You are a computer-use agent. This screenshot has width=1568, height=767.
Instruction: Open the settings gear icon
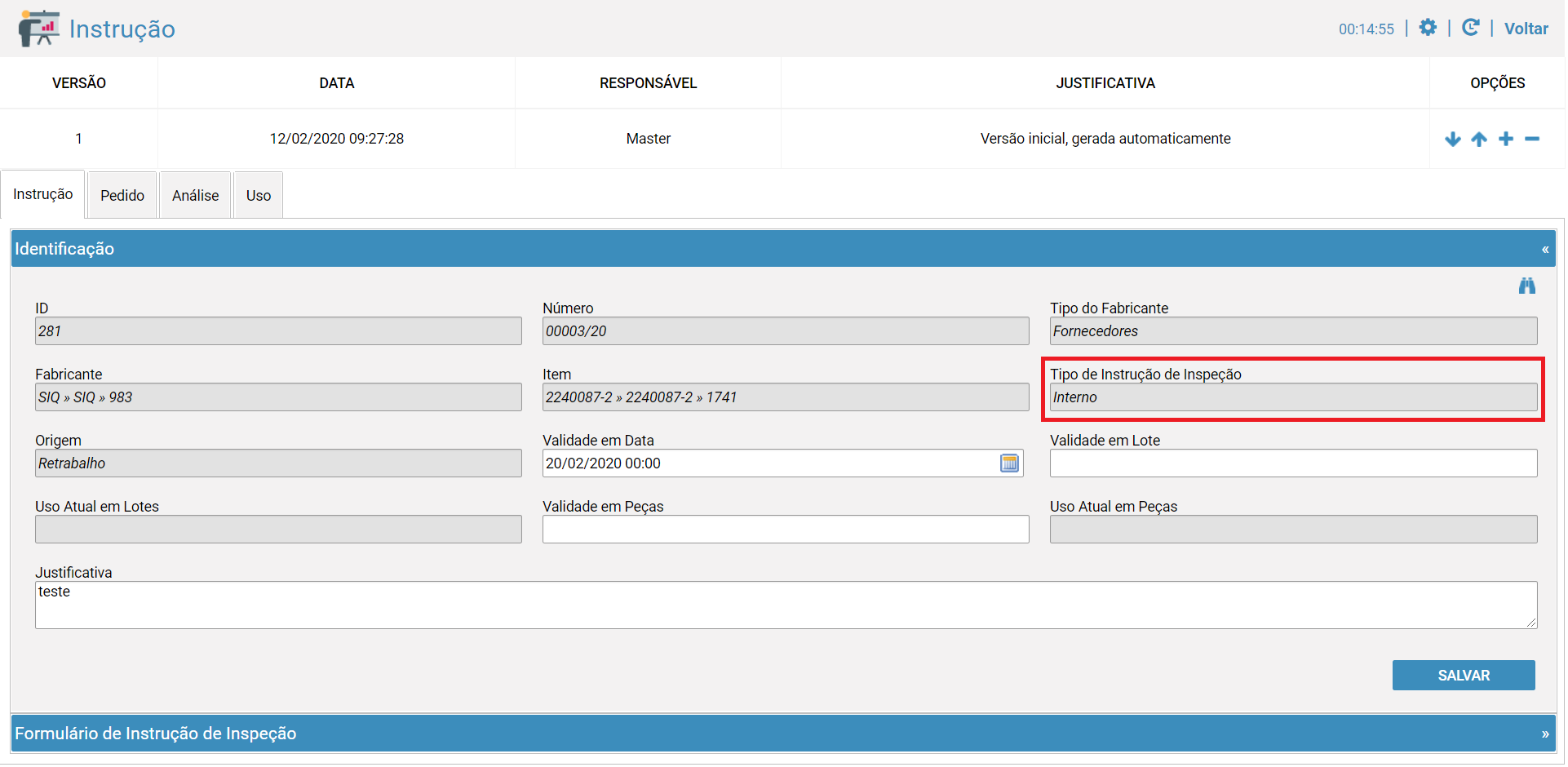point(1428,28)
